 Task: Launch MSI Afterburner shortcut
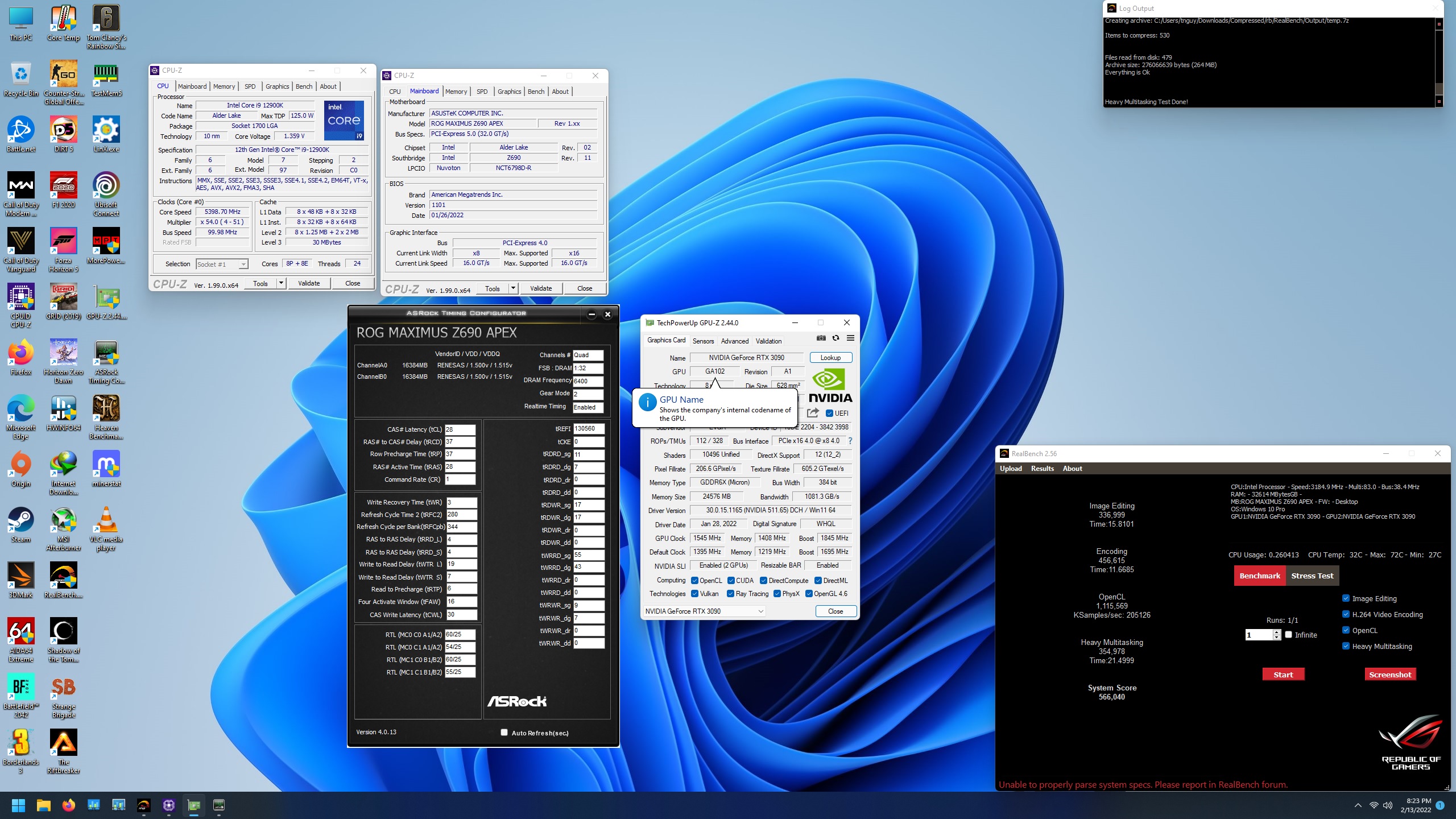pyautogui.click(x=63, y=528)
